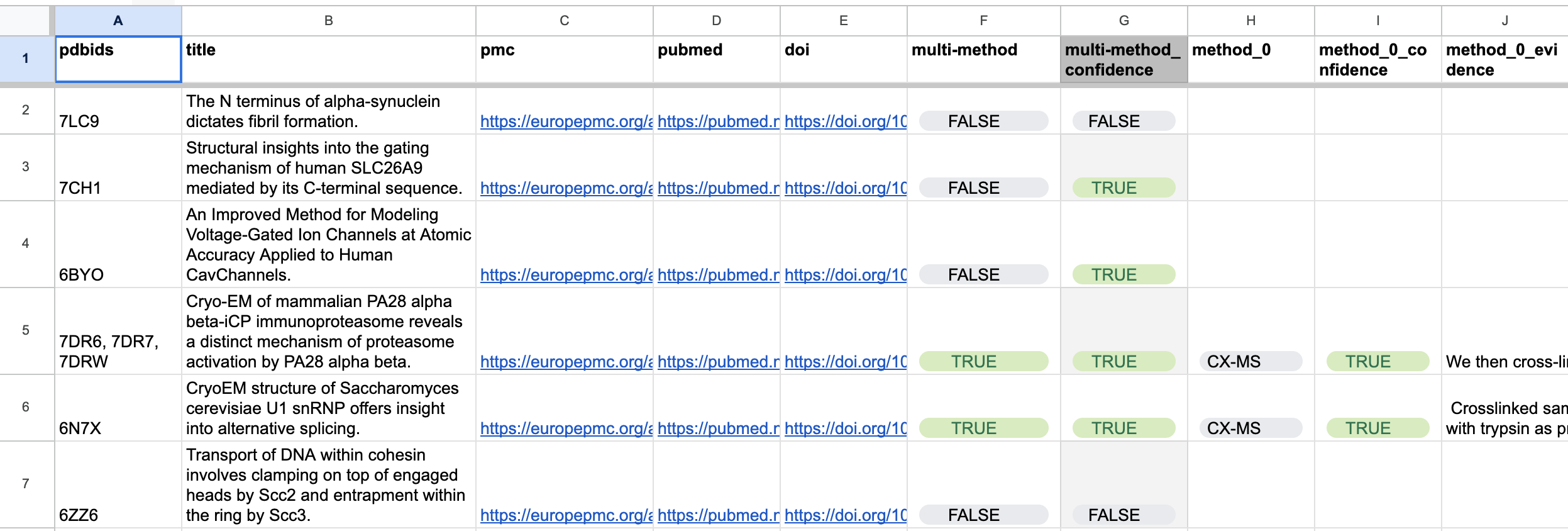1568x531 pixels.
Task: Open the doi link for 6BYO
Action: (845, 275)
